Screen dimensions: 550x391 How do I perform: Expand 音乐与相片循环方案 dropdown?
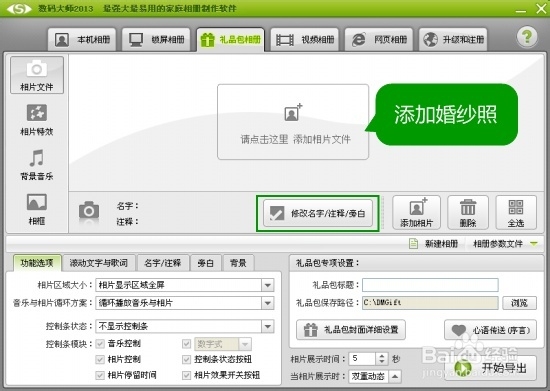[268, 303]
